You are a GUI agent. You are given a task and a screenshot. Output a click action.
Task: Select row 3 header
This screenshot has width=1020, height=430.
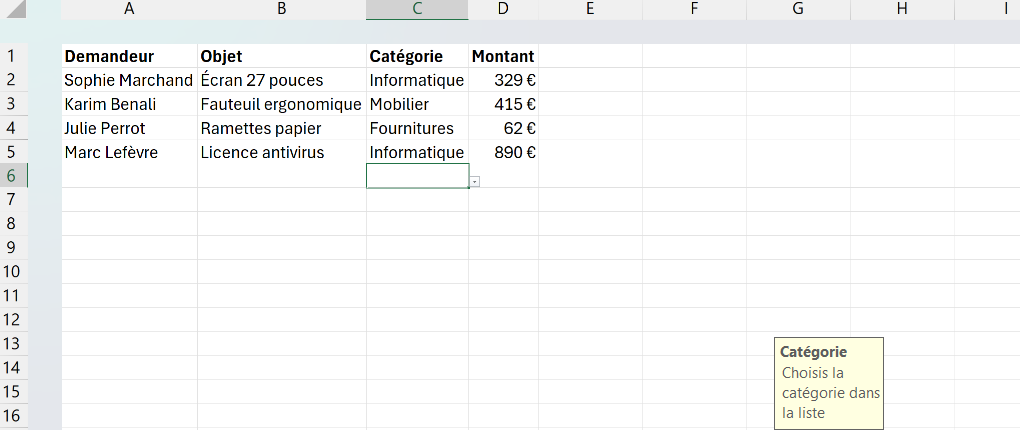14,104
